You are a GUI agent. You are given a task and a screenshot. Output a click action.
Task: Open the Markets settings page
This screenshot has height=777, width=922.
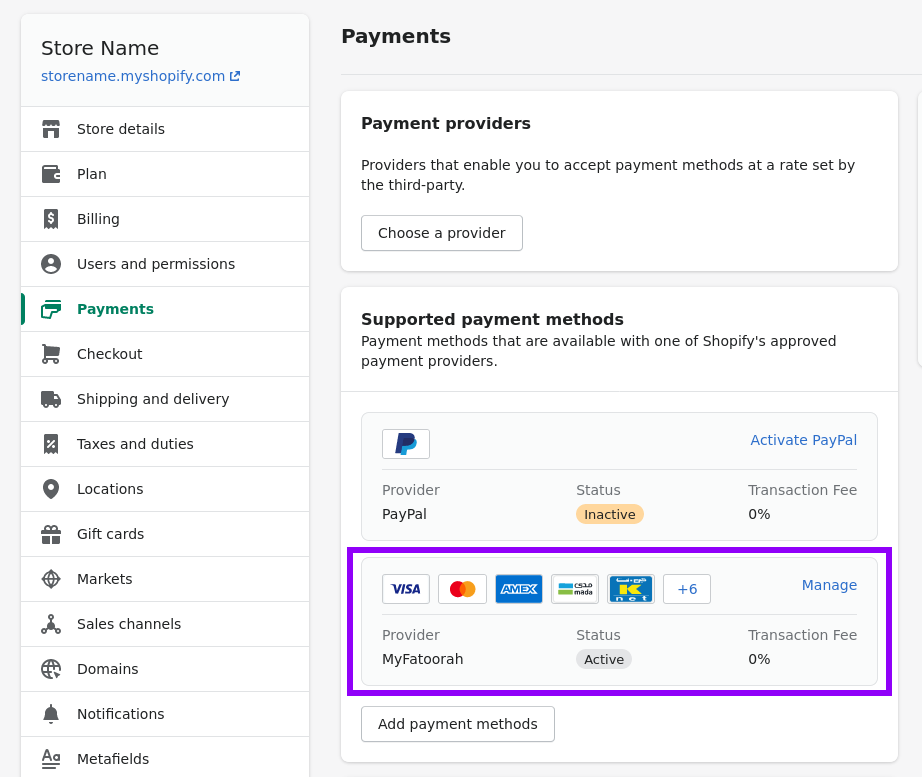[x=104, y=579]
